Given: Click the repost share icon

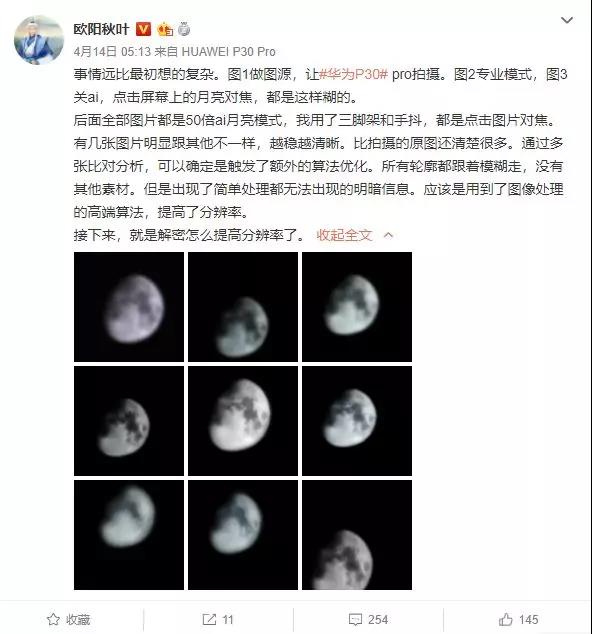Looking at the screenshot, I should (x=209, y=619).
